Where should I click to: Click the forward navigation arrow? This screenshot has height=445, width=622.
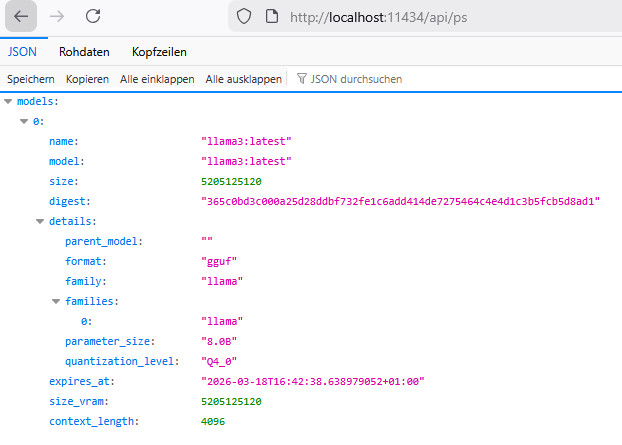point(57,16)
